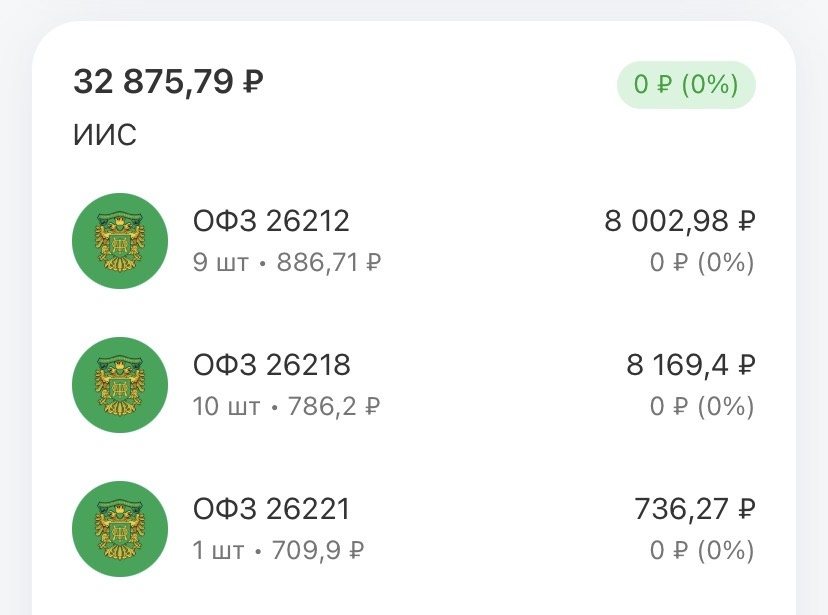
Task: Click the 0 ₽ (0%) change under 8 169,4 ₽
Action: [701, 407]
